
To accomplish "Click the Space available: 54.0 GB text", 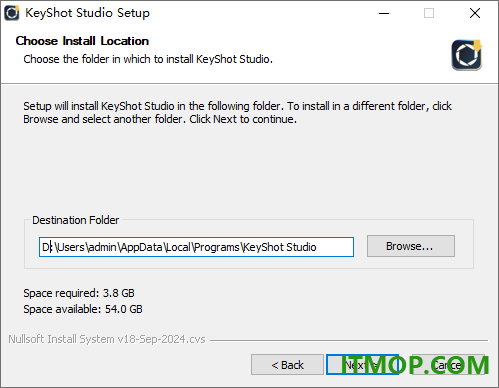I will click(83, 309).
